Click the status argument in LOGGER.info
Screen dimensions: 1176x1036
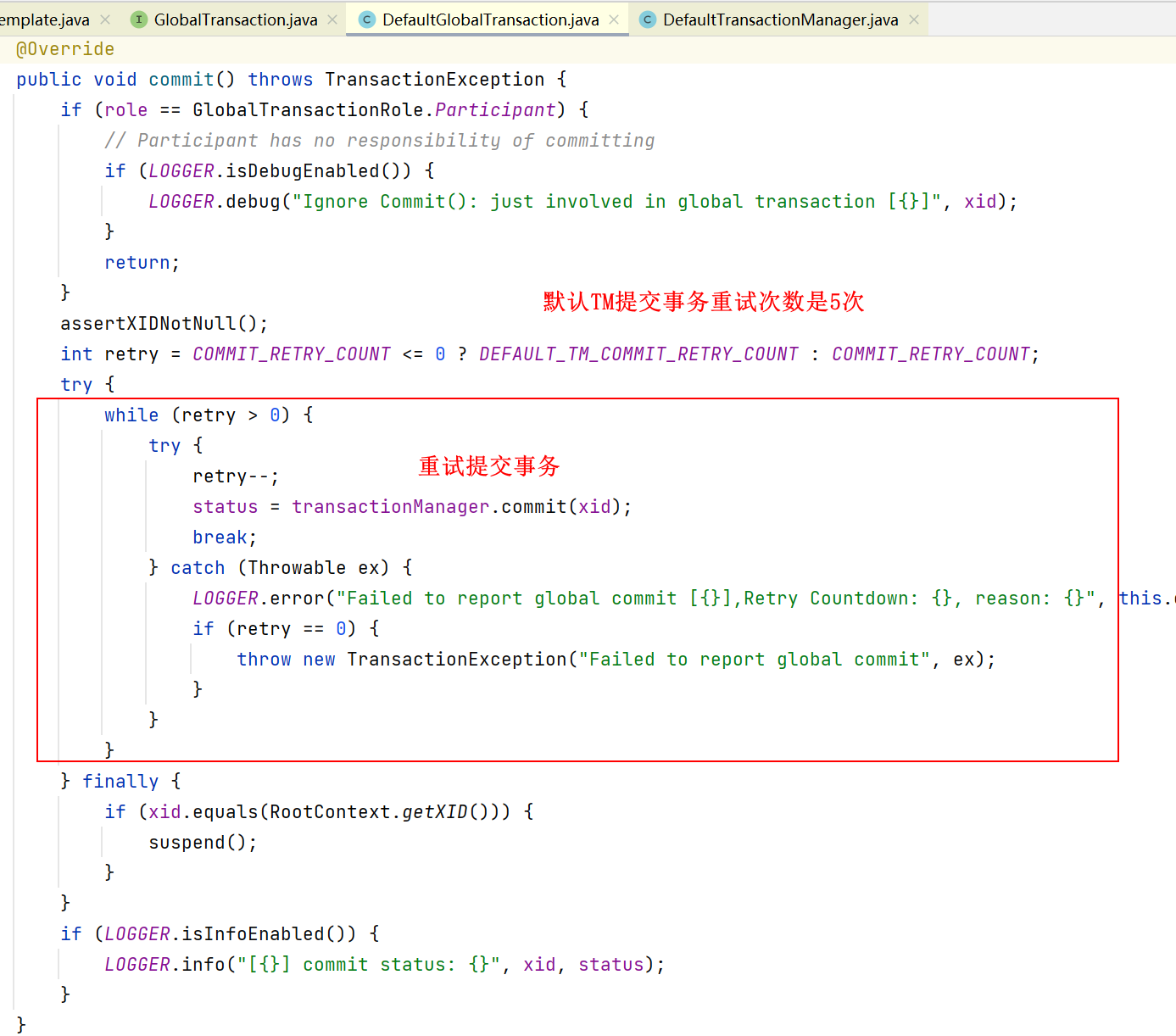[x=611, y=965]
